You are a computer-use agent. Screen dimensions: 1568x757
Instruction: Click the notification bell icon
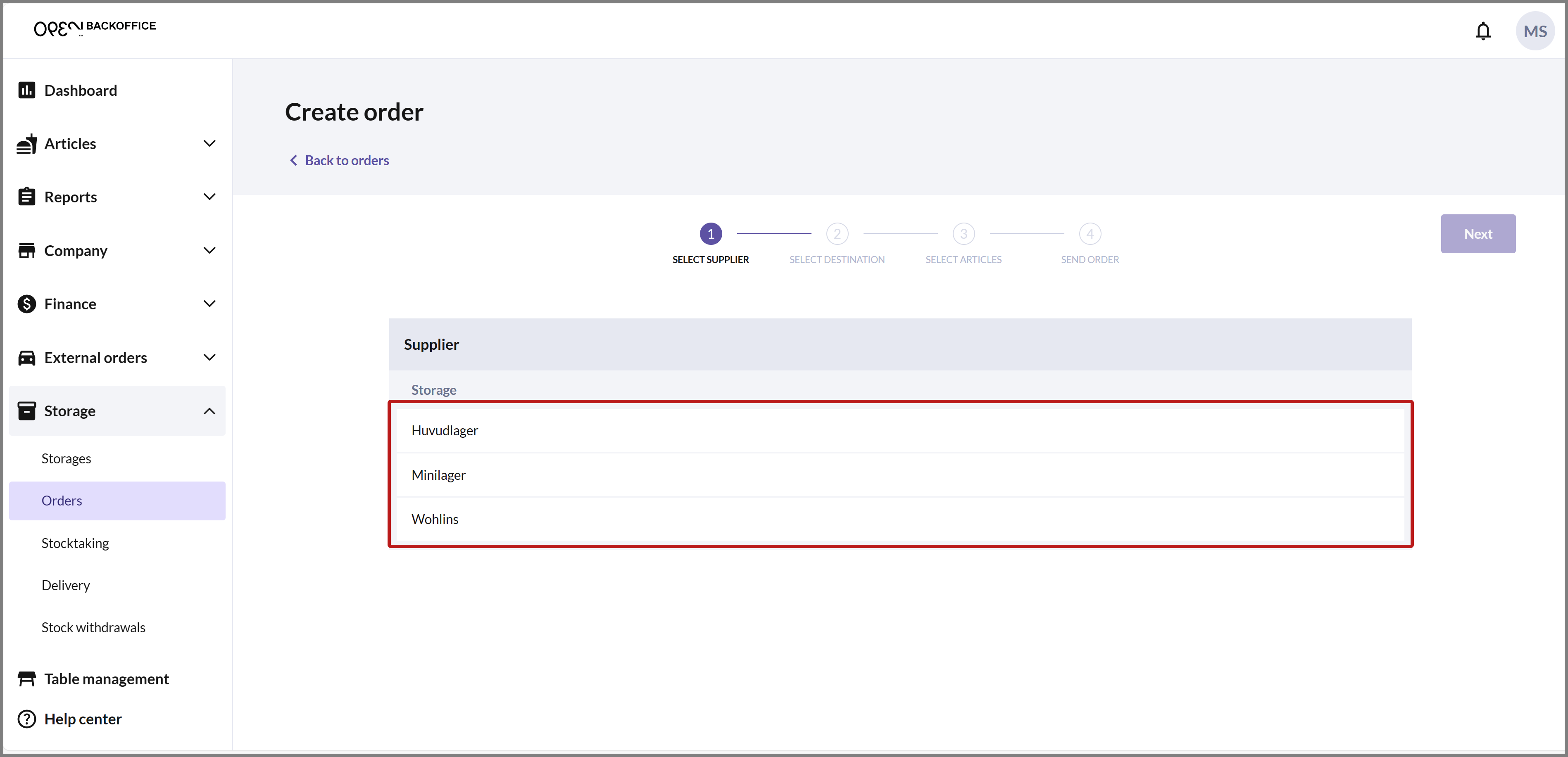pyautogui.click(x=1483, y=31)
